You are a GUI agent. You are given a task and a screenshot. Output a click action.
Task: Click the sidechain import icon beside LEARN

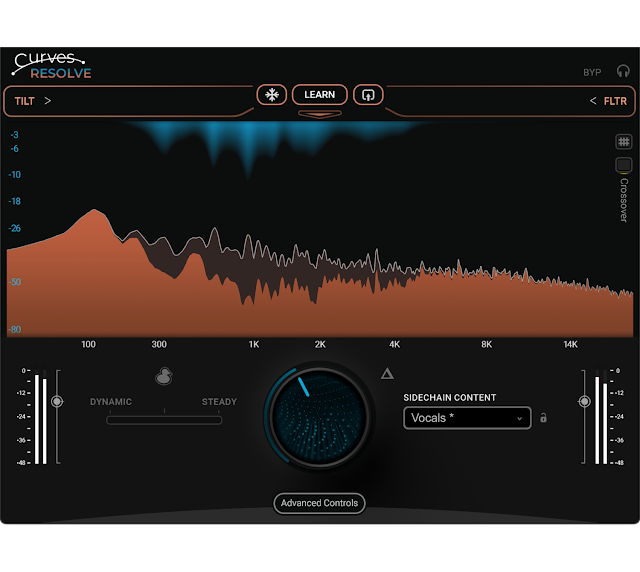(x=368, y=95)
